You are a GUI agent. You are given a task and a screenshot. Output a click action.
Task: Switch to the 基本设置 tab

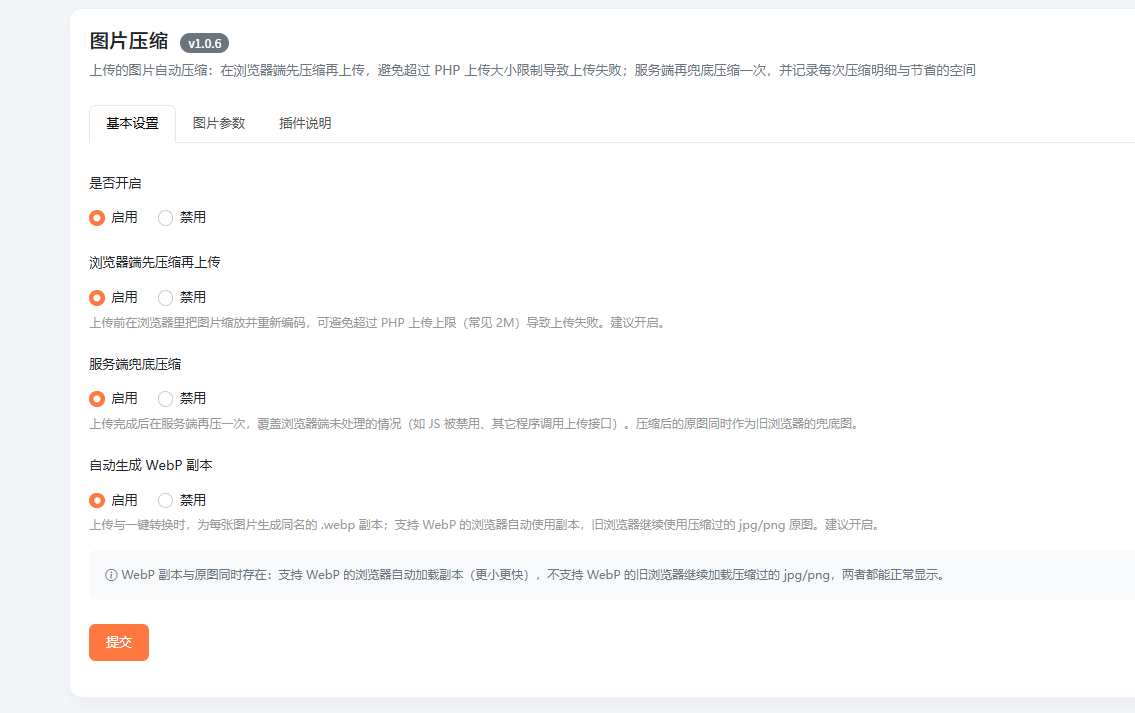tap(132, 124)
